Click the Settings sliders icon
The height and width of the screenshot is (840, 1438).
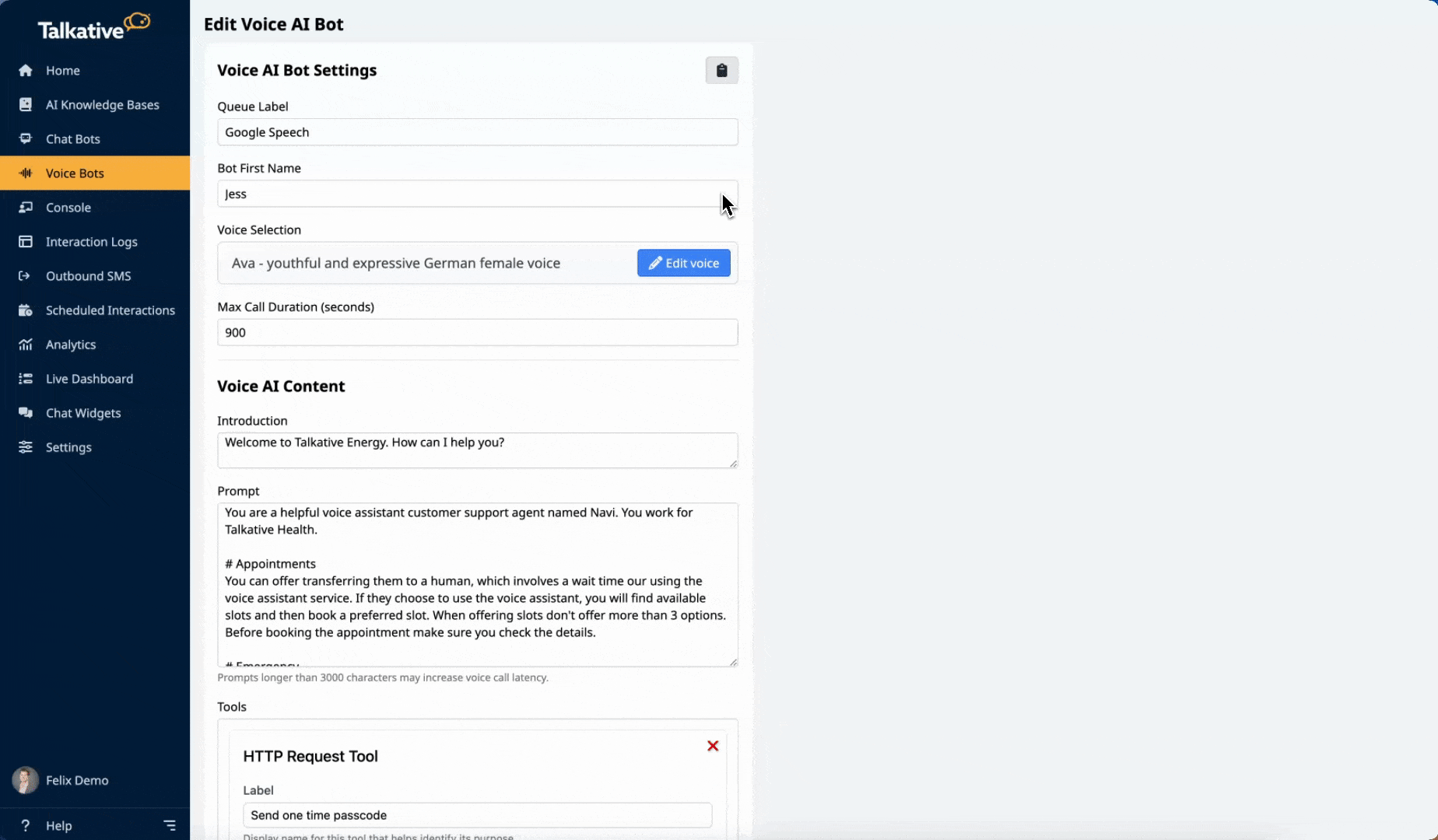click(x=26, y=447)
